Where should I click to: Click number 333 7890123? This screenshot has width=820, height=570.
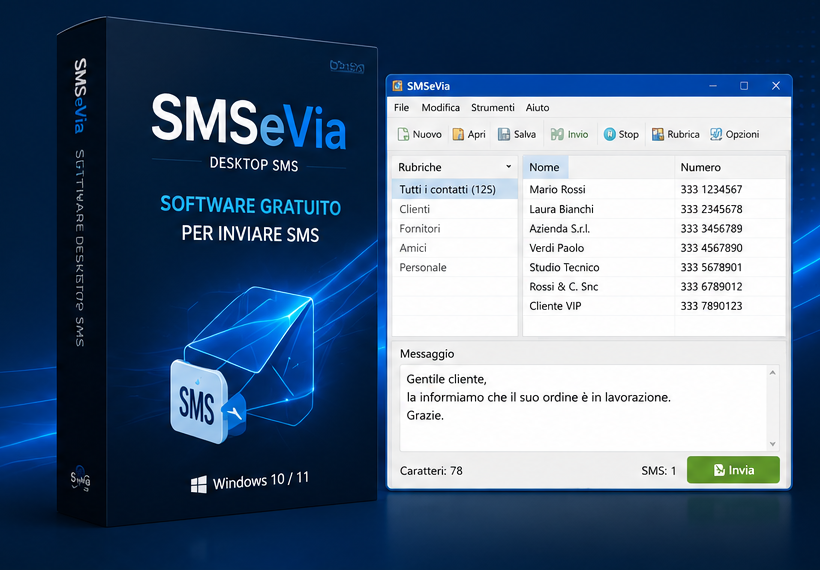click(711, 306)
